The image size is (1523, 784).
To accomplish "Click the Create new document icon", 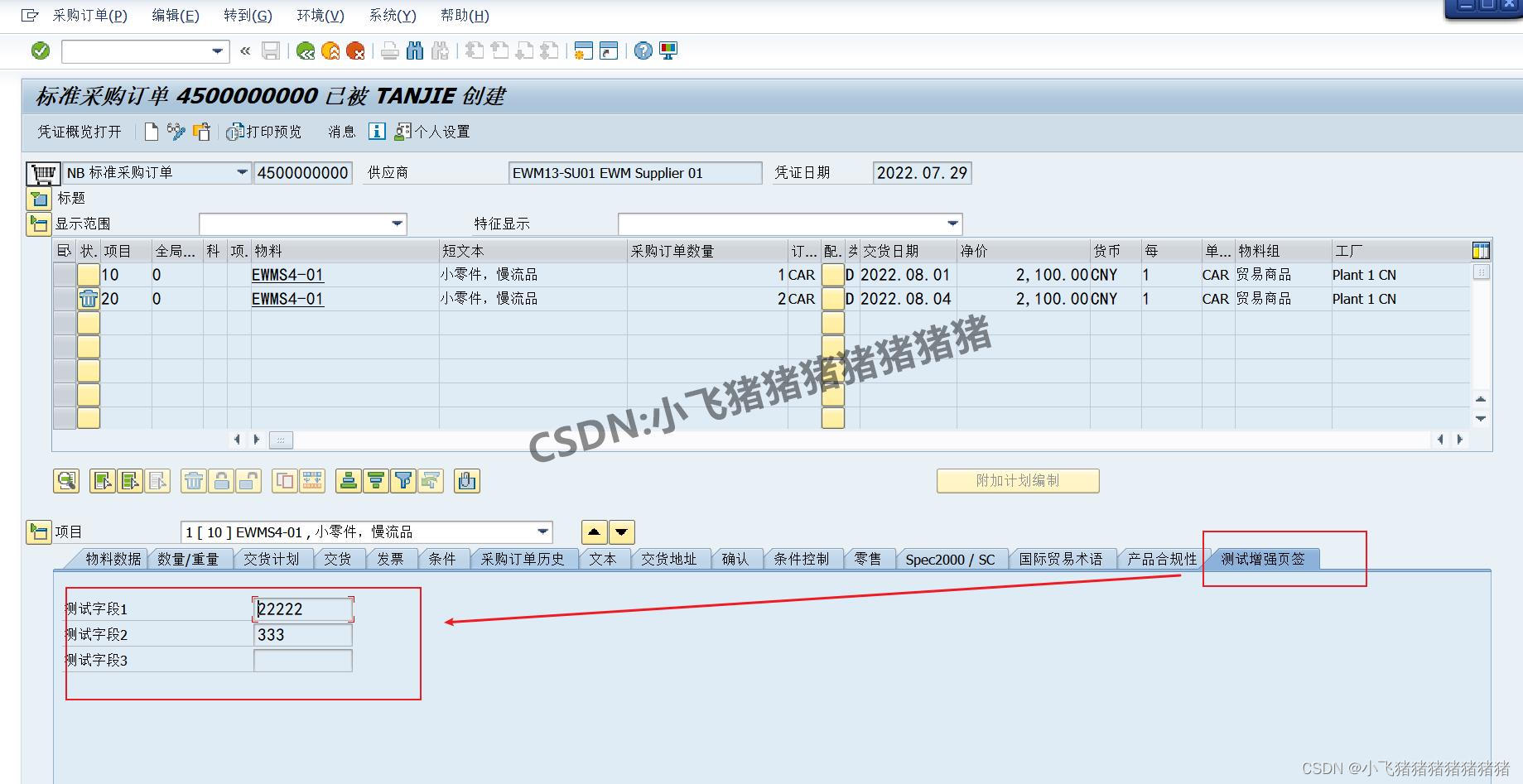I will coord(152,132).
